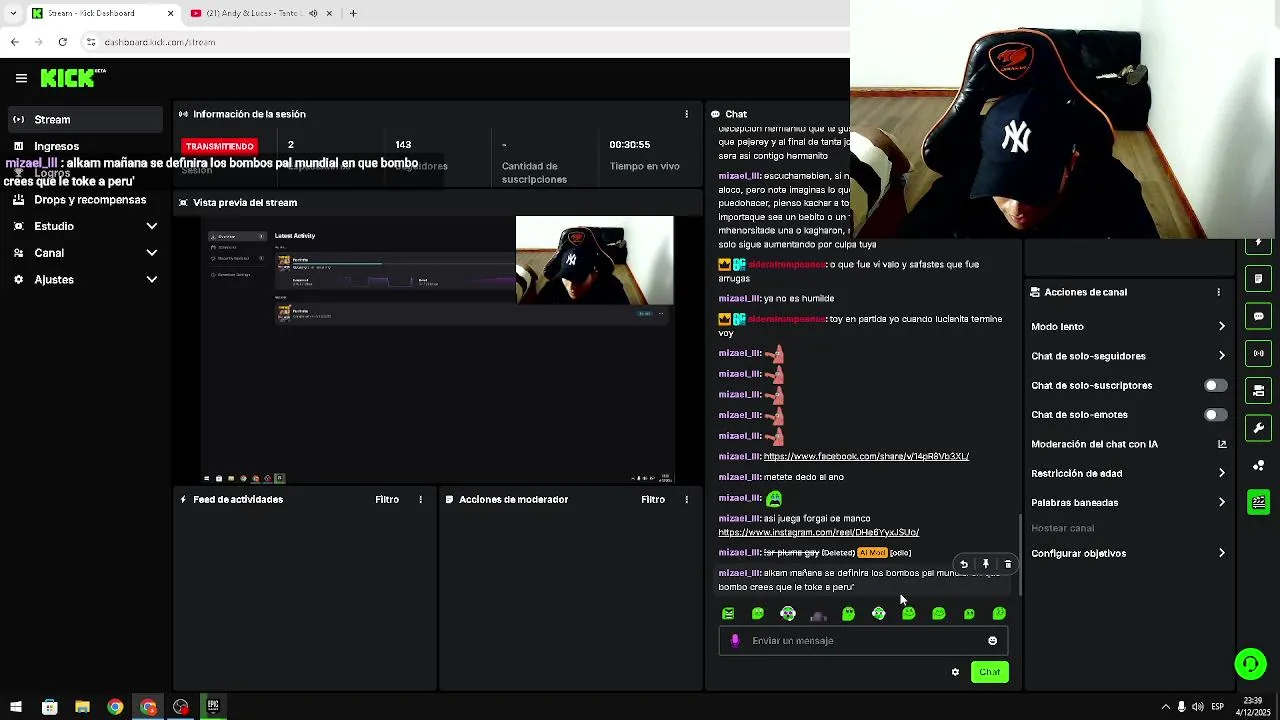Click Hostear canal label
Image resolution: width=1280 pixels, height=720 pixels.
(x=1062, y=528)
